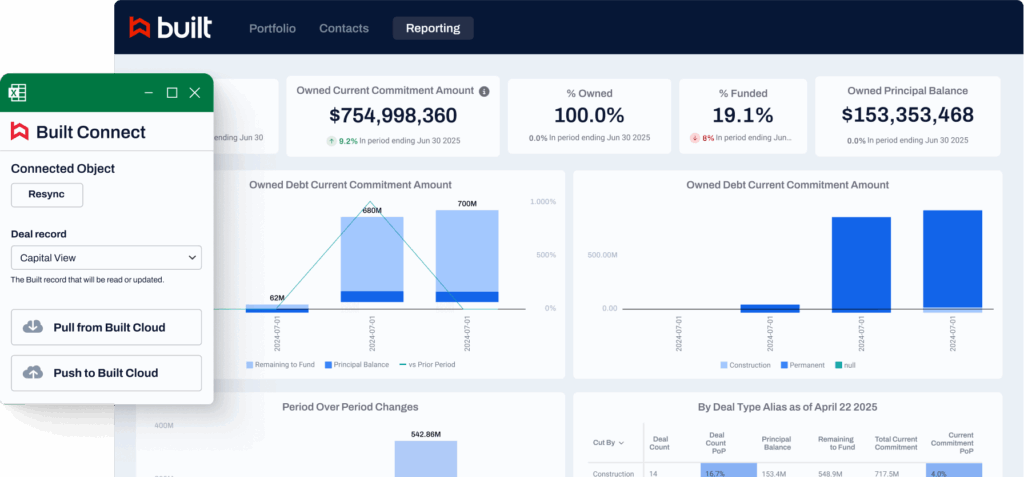This screenshot has height=477, width=1024.
Task: Switch to the Contacts tab
Action: pyautogui.click(x=344, y=28)
